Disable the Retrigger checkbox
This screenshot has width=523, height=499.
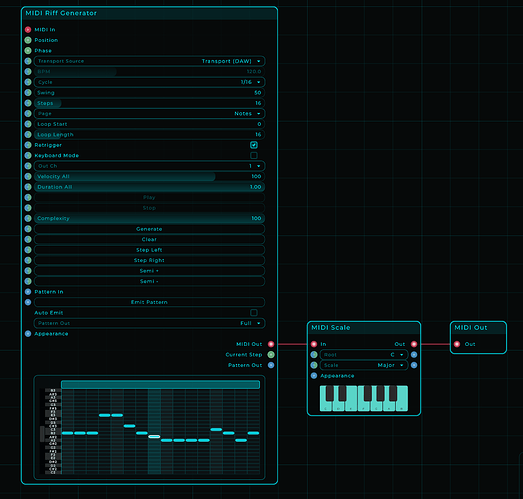click(x=254, y=145)
